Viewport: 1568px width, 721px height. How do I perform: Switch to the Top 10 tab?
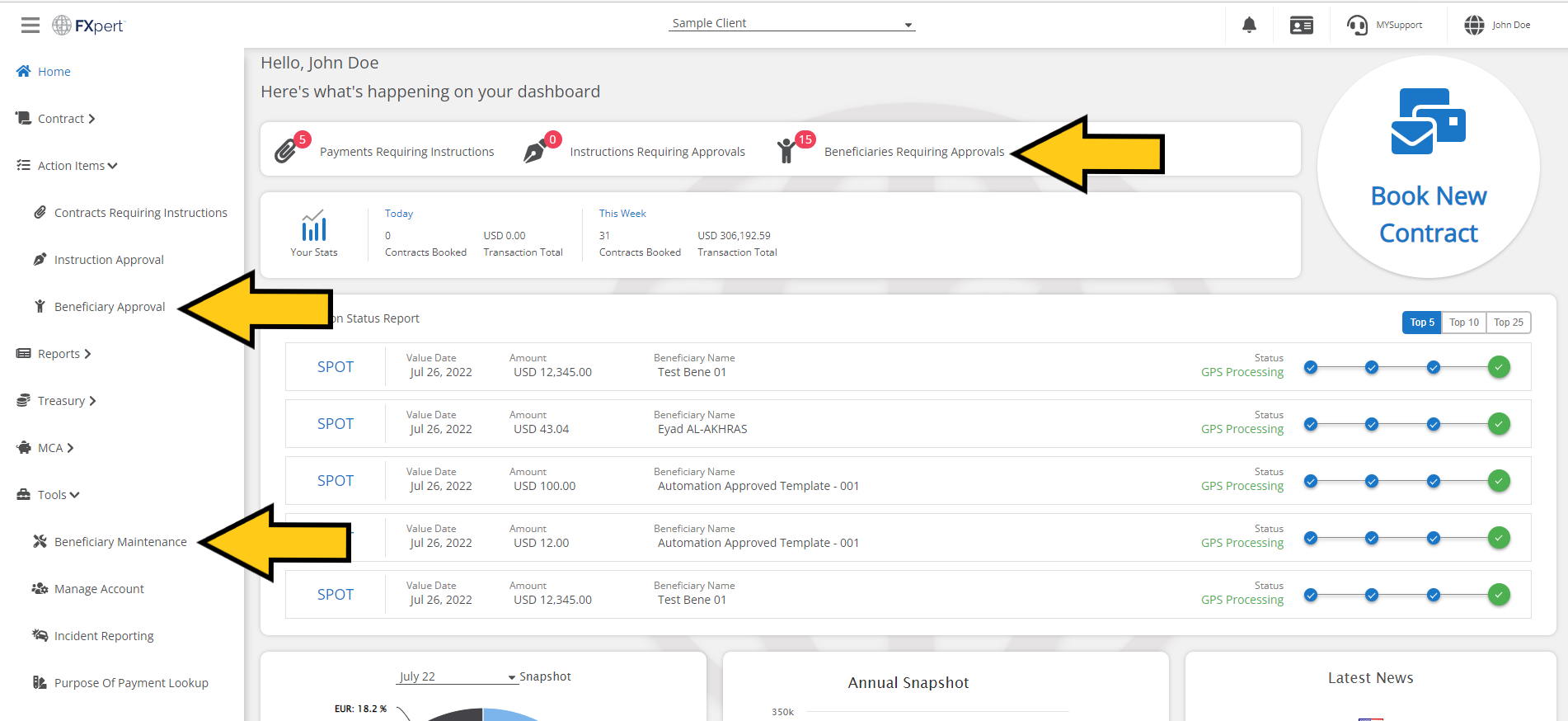[x=1464, y=323]
